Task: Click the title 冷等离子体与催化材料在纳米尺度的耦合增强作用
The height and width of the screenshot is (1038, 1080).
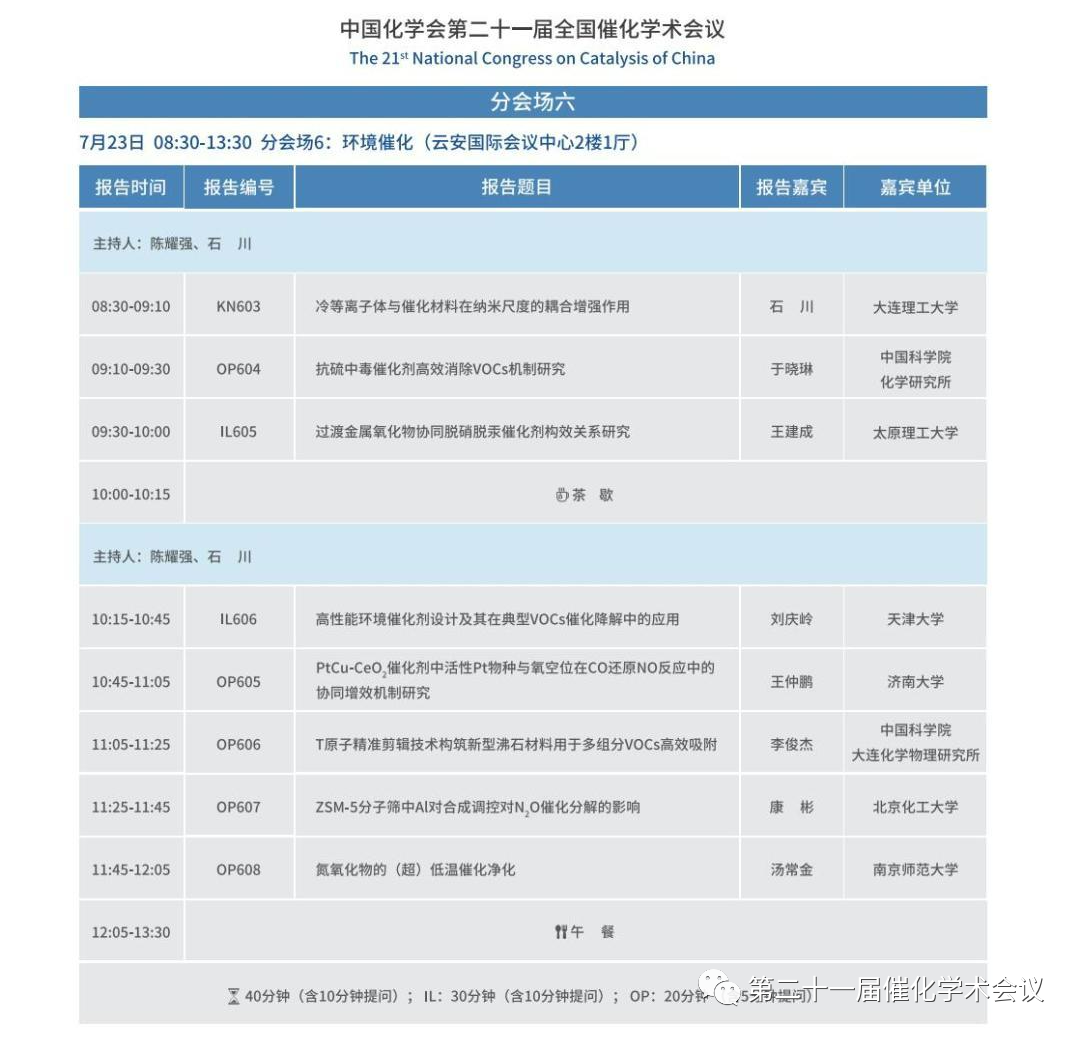Action: (472, 307)
